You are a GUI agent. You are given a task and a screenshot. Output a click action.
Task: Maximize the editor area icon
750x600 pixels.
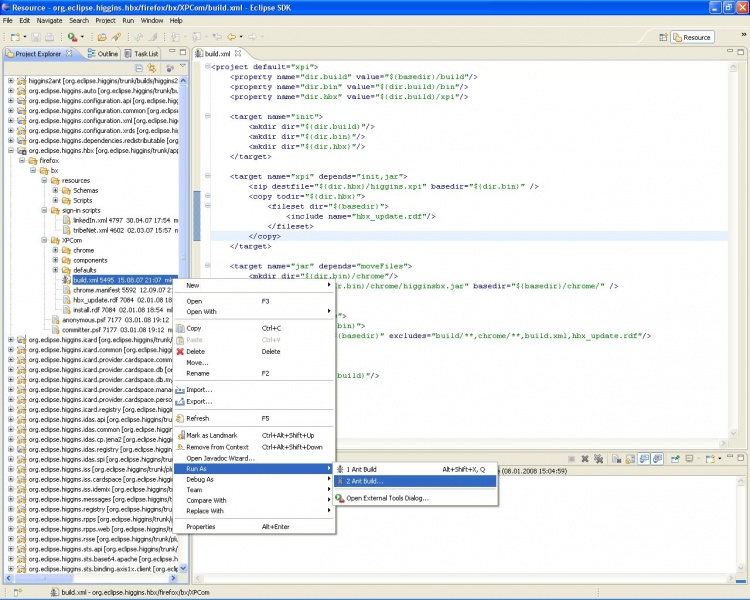click(740, 51)
